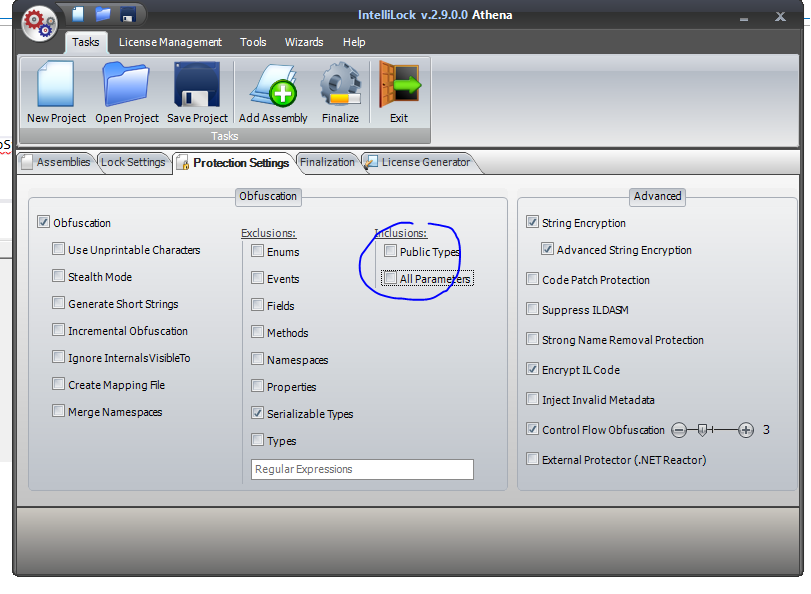Check the Public Types inclusion

tap(390, 251)
